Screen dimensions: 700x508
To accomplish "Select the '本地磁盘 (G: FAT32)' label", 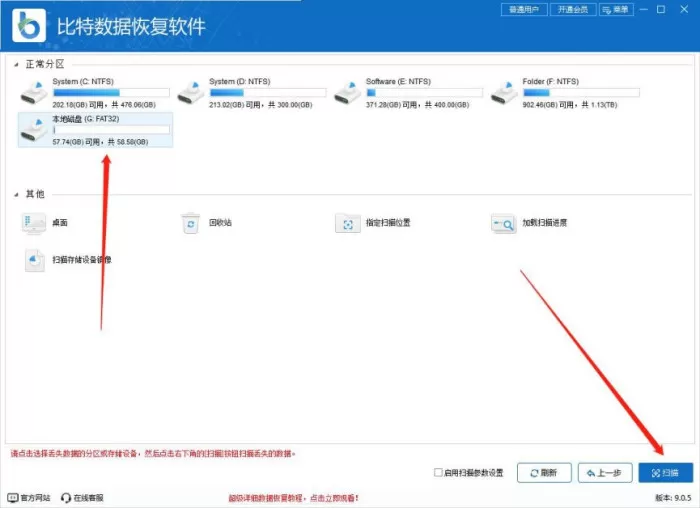I will click(x=86, y=119).
